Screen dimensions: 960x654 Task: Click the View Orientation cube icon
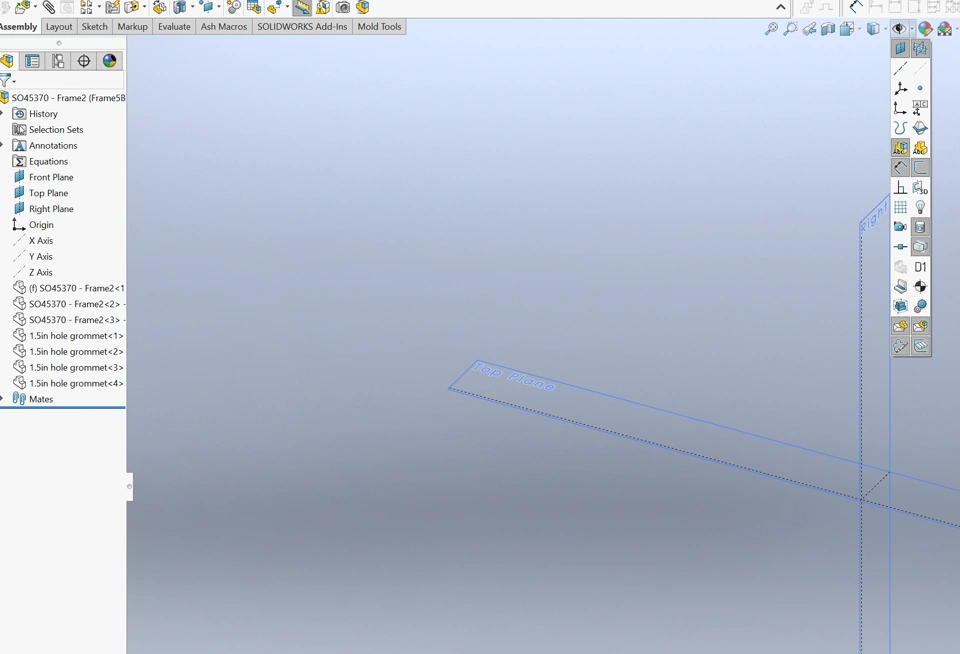click(847, 28)
